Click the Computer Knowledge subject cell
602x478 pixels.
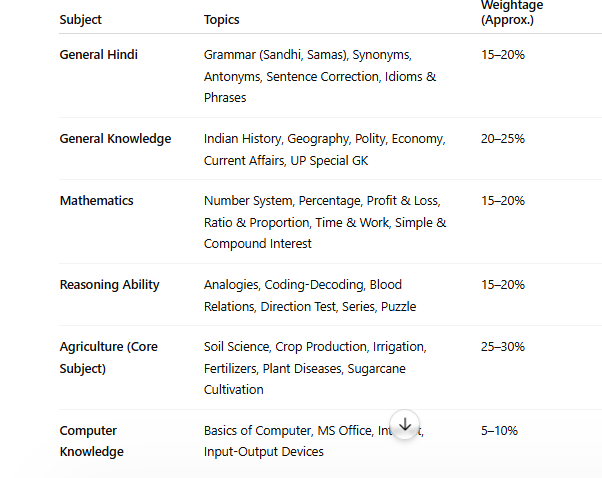coord(92,441)
